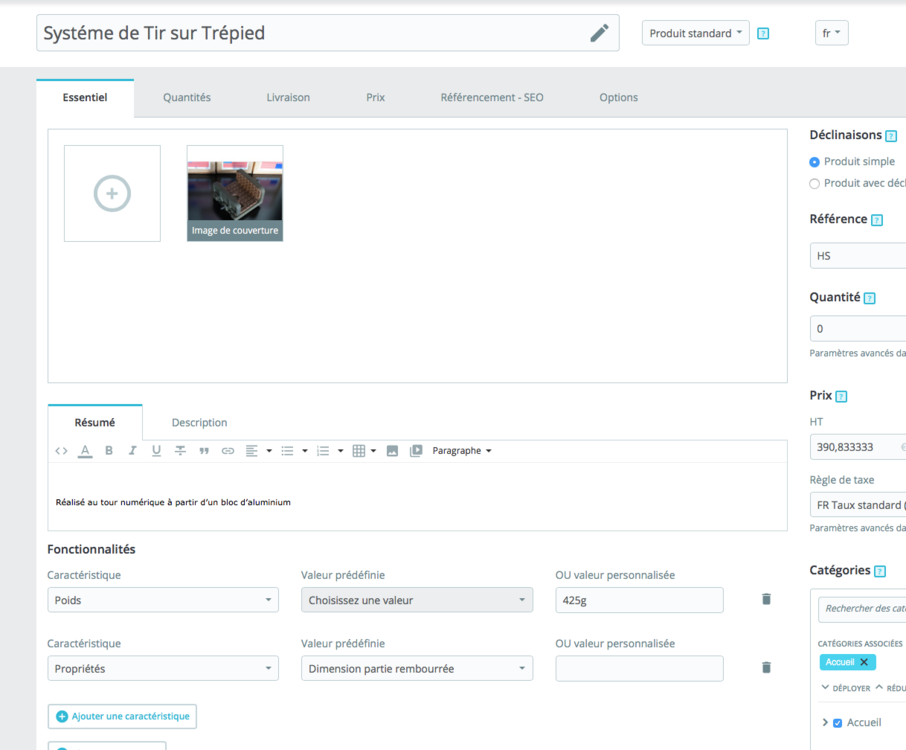
Task: Open the Paragraphe format dropdown
Action: [x=462, y=451]
